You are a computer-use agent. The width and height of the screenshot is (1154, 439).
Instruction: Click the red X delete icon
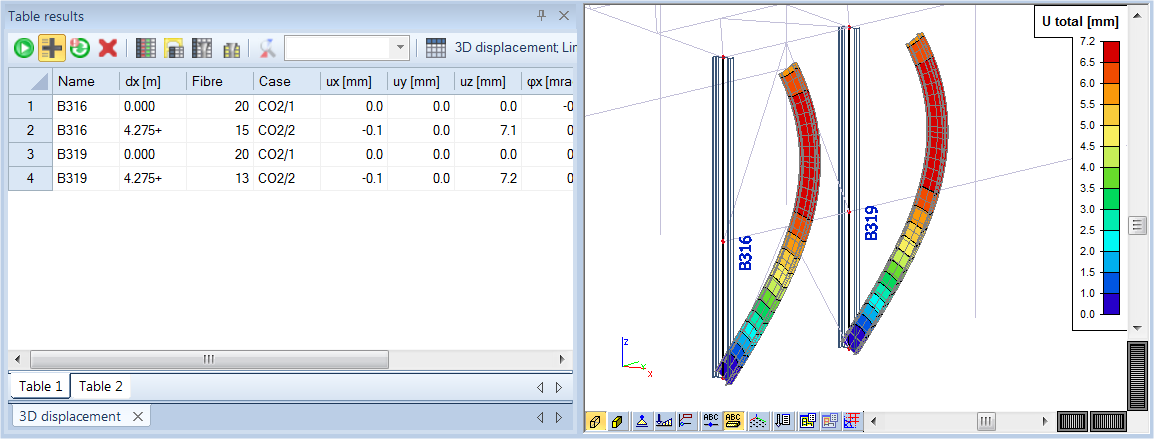point(107,47)
